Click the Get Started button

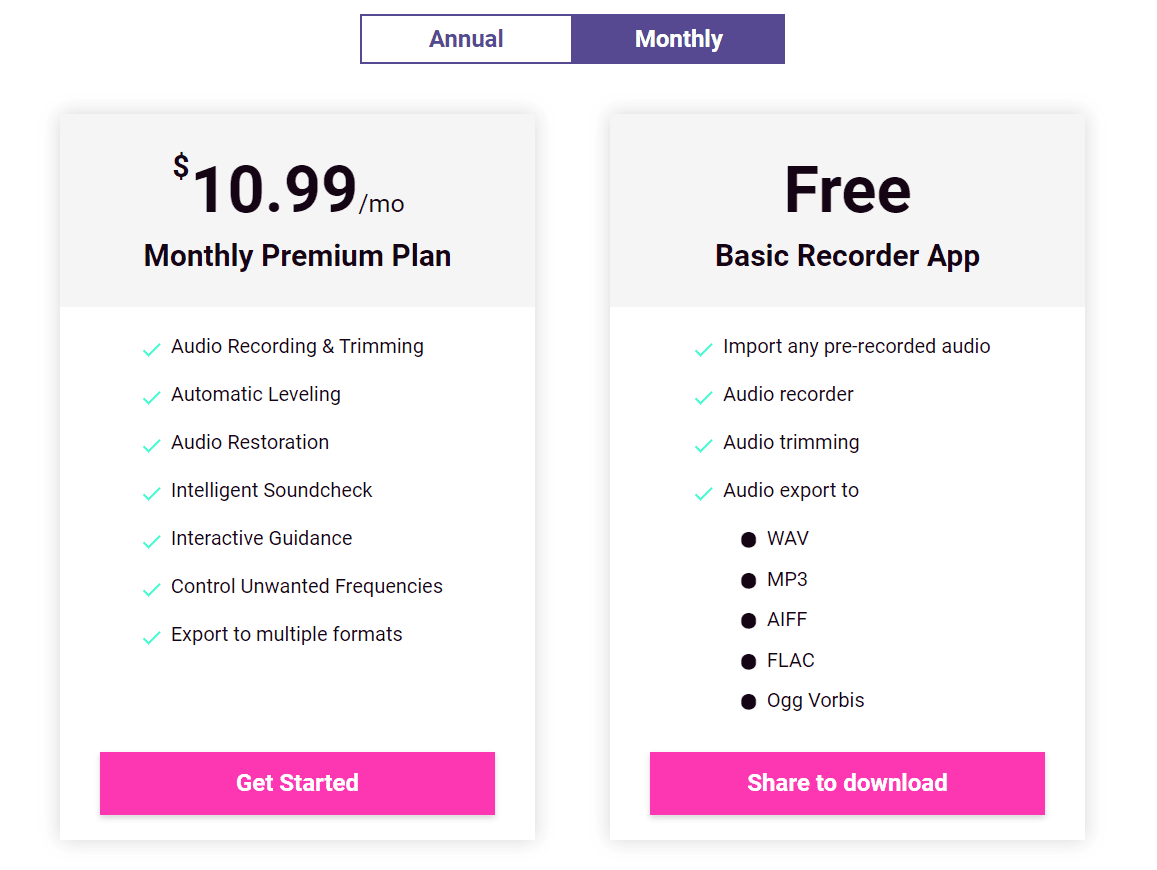click(x=297, y=783)
